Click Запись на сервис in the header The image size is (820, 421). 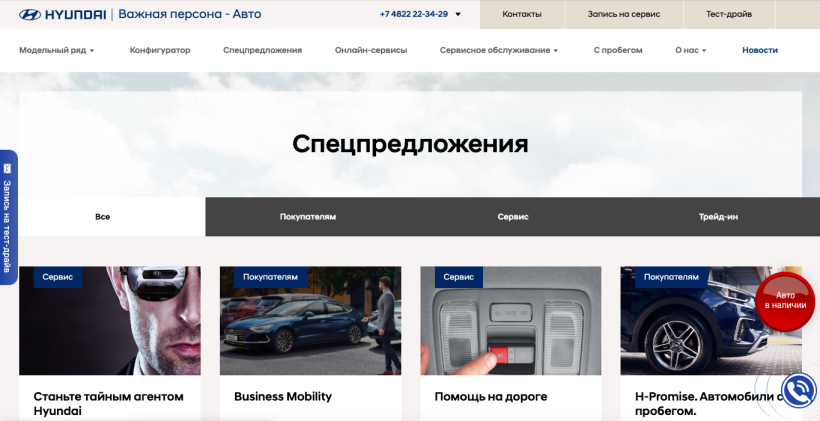[x=624, y=14]
